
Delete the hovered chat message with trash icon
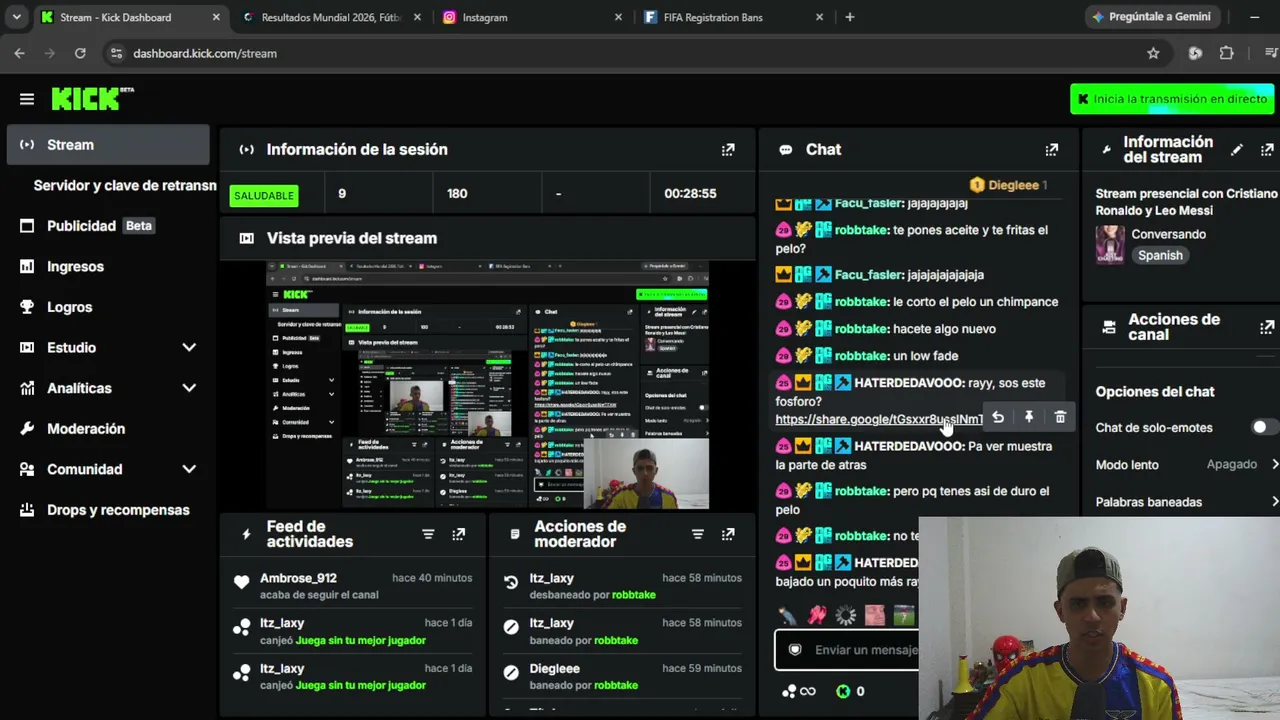1060,417
